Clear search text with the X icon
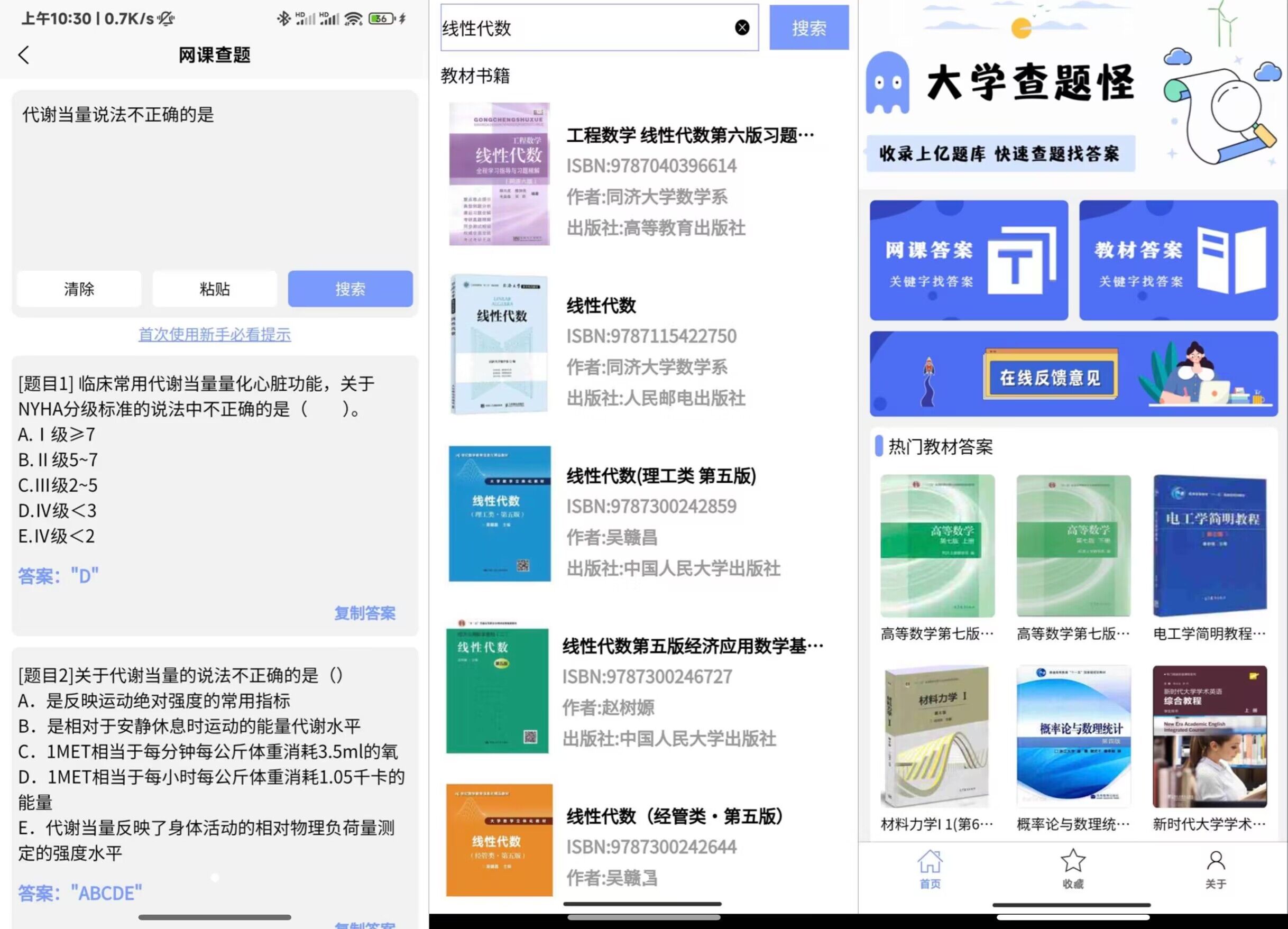Screen dimensions: 1288x929 click(742, 28)
